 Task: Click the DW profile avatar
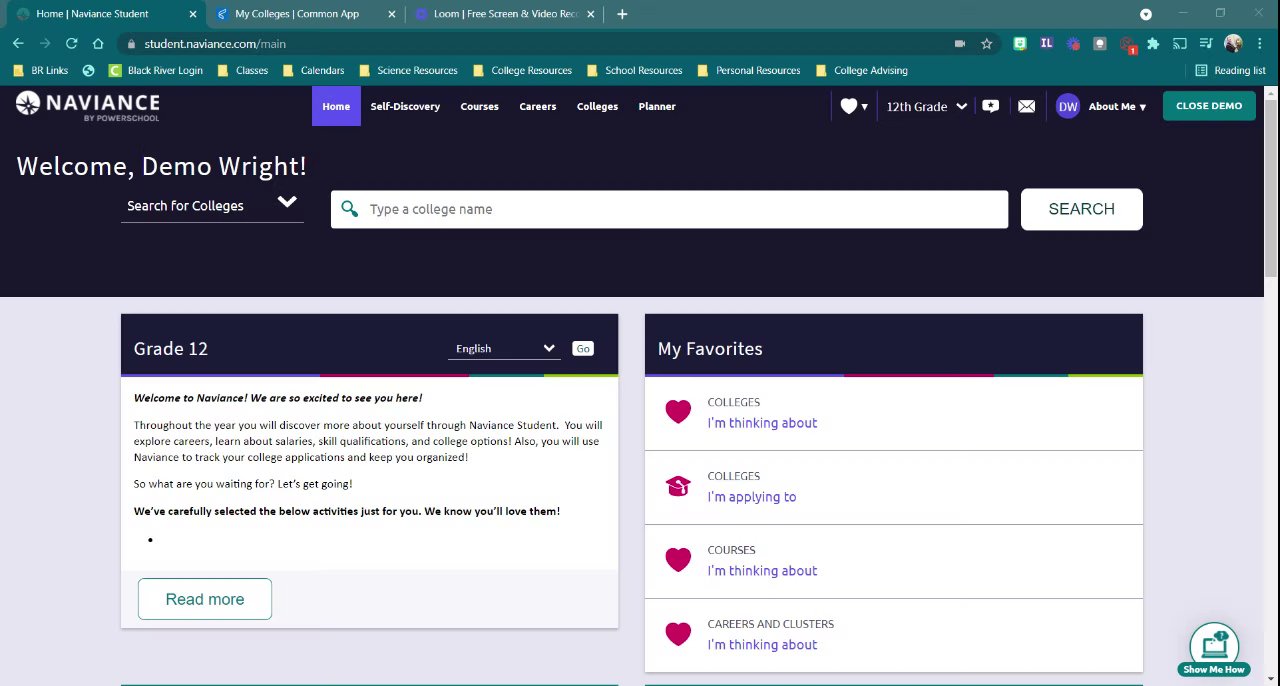pos(1067,106)
